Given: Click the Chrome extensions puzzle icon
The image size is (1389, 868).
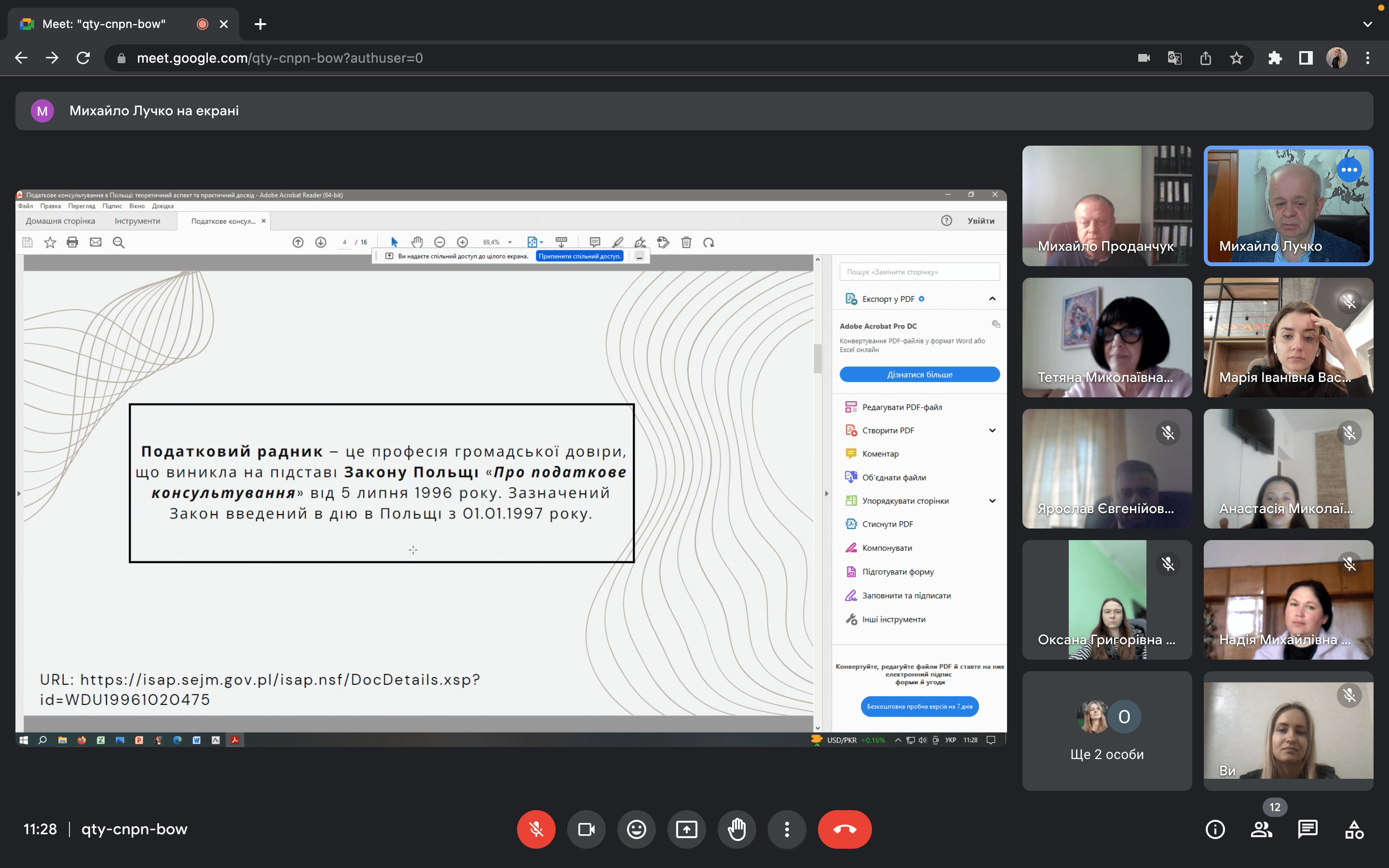Looking at the screenshot, I should (1275, 58).
